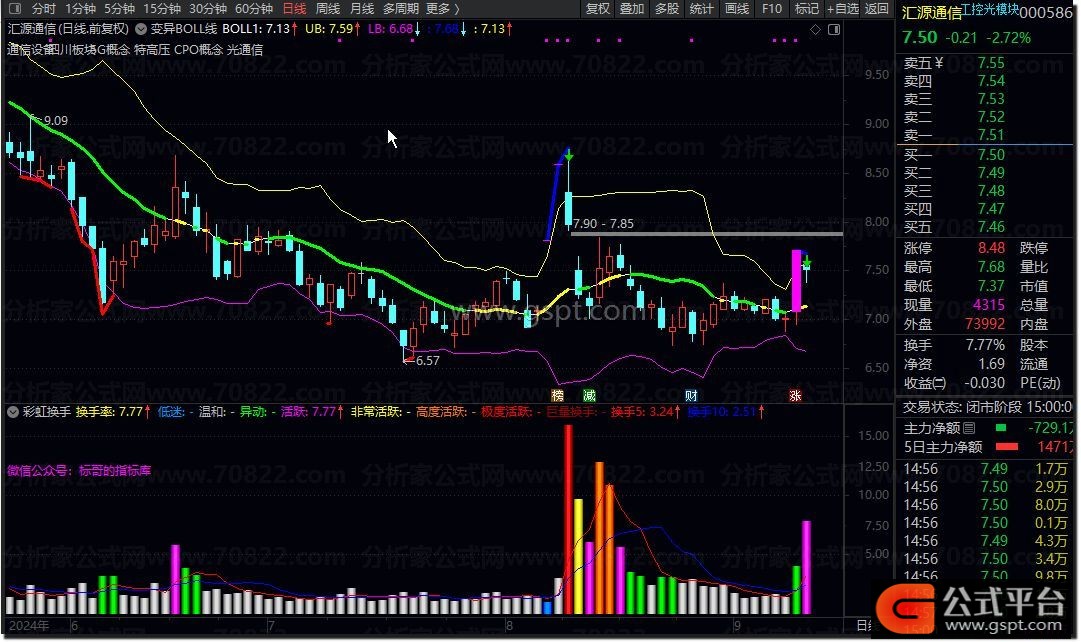Toggle the side panel icon in chart header
The width and height of the screenshot is (1081, 642).
coord(834,30)
